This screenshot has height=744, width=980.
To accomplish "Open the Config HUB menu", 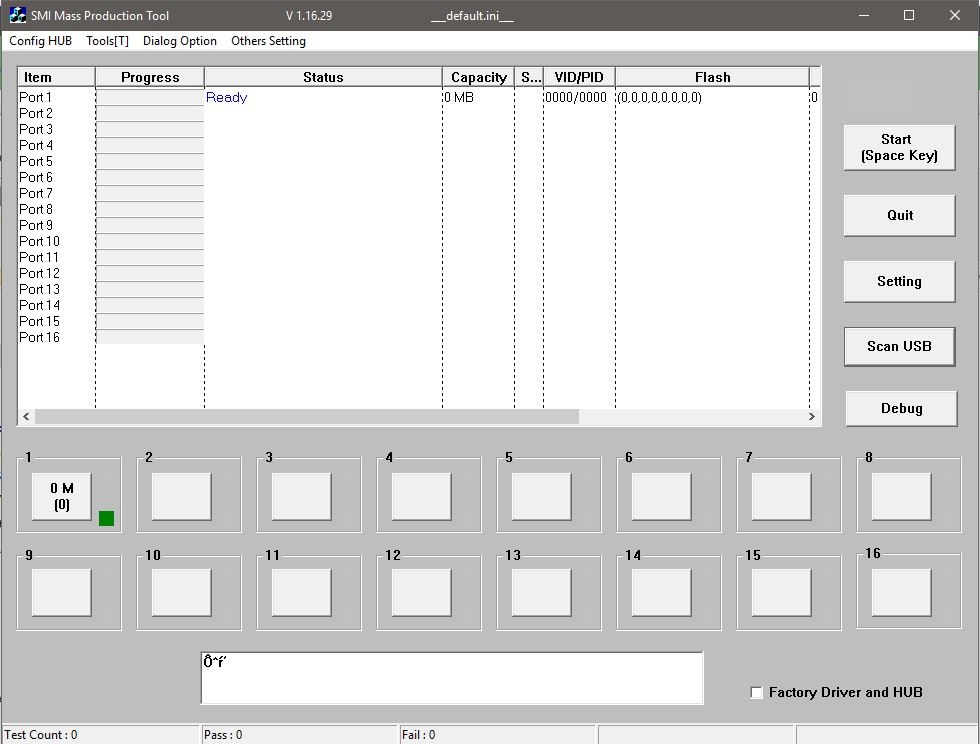I will (41, 41).
